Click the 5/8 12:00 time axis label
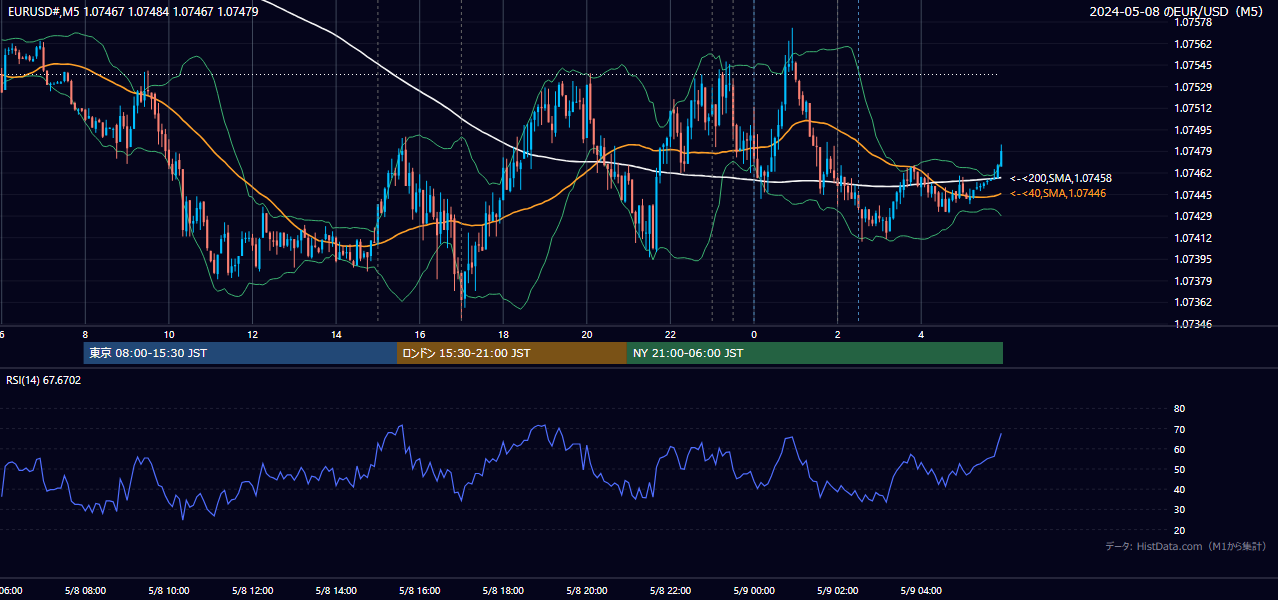 252,590
